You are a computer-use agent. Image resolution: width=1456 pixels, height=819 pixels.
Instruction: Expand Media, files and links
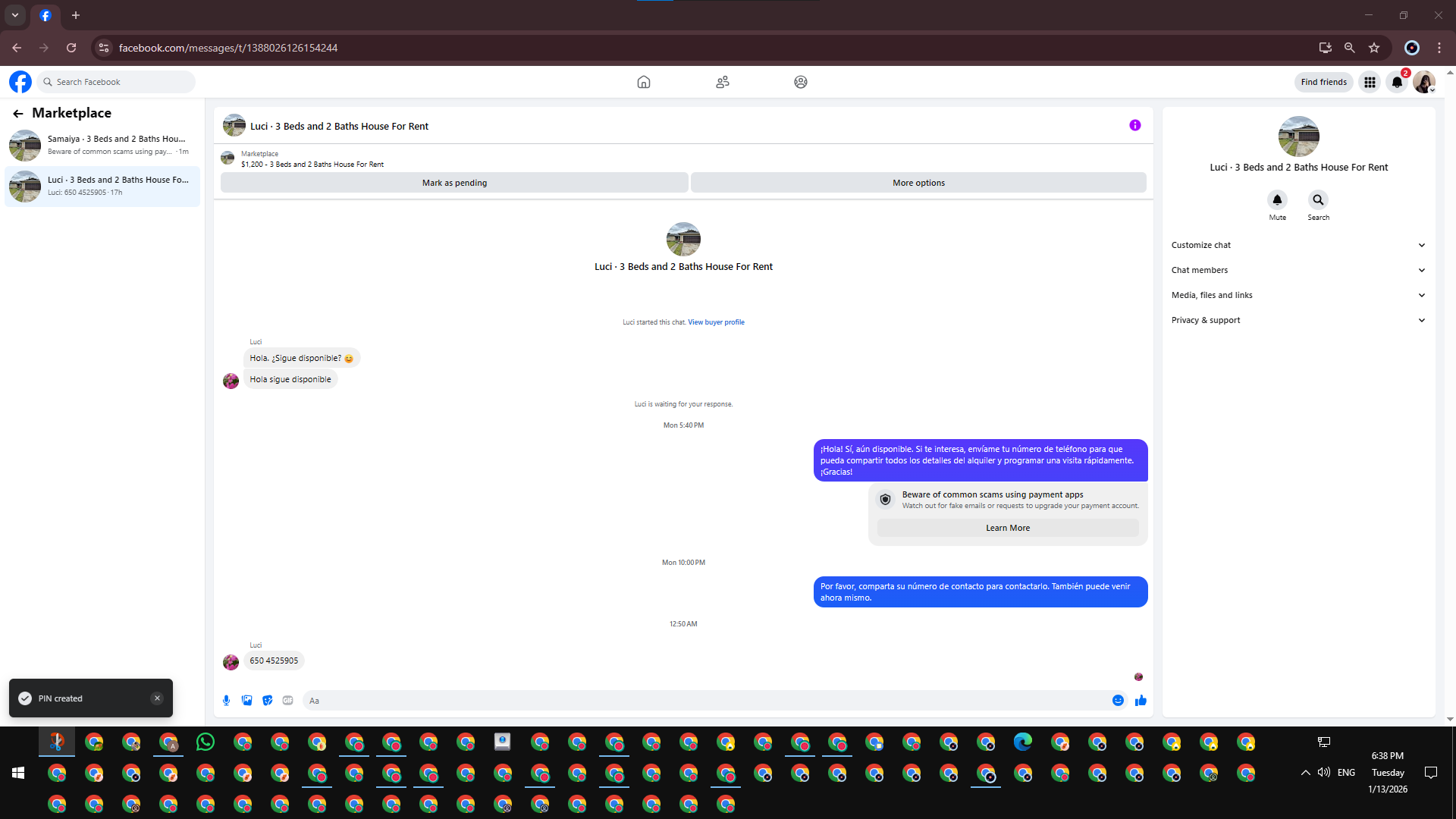(x=1298, y=295)
